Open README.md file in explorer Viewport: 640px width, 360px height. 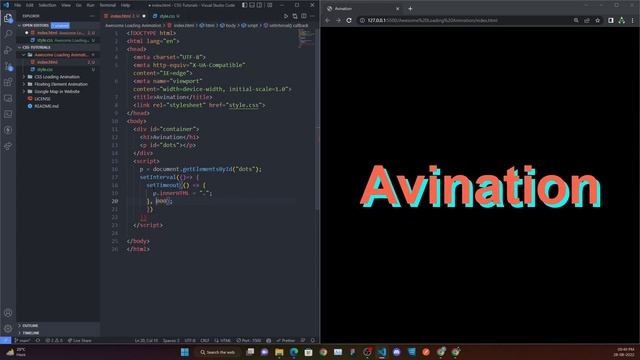tap(47, 106)
